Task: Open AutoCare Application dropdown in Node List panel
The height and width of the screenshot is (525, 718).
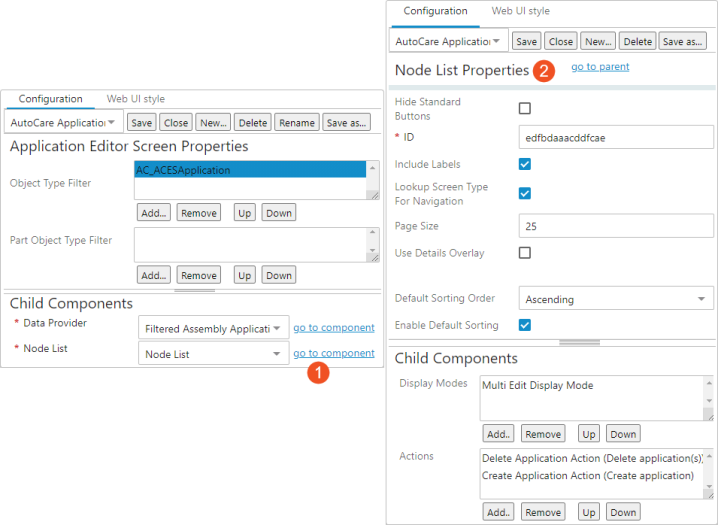Action: coord(448,41)
